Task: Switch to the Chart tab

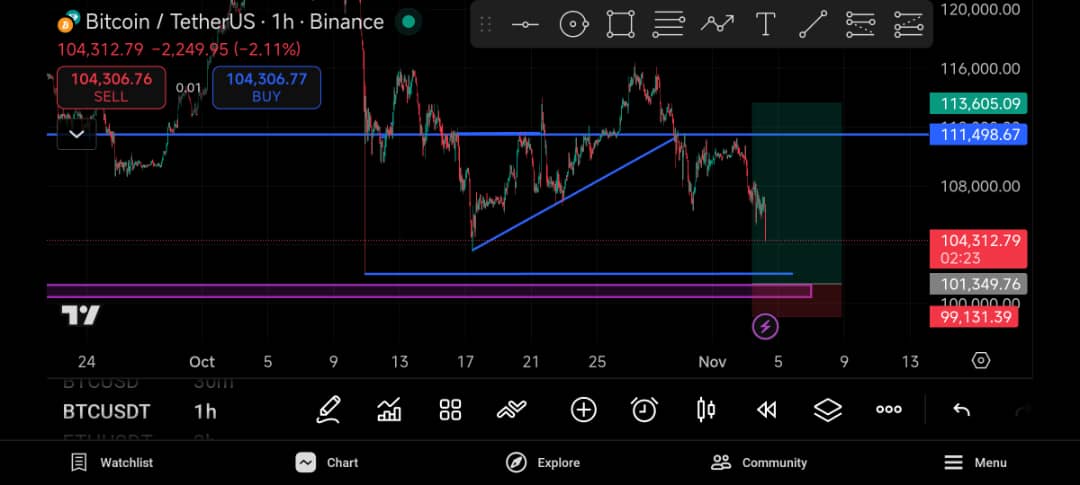Action: (x=326, y=463)
